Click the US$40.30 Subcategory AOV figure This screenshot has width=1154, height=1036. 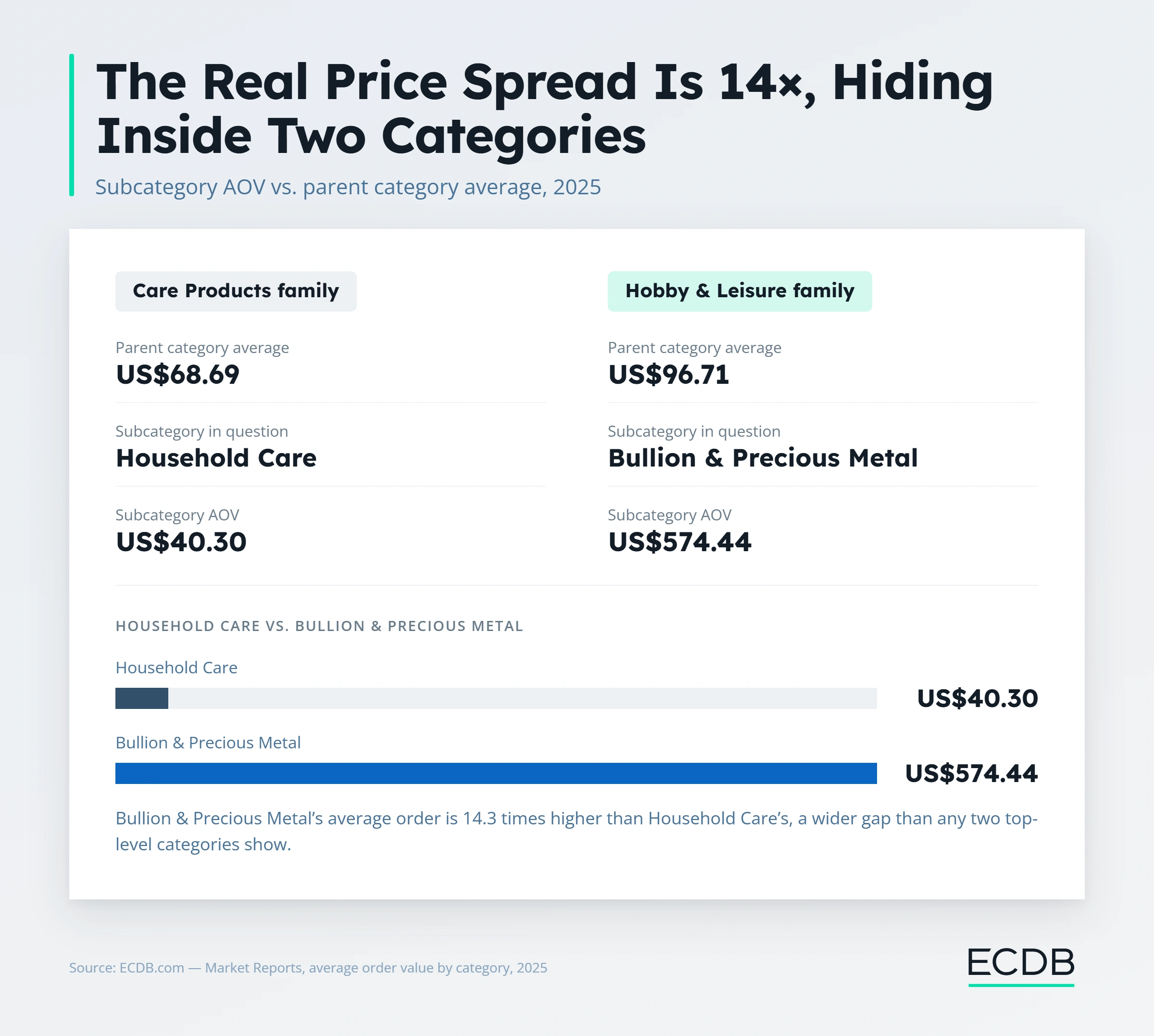pyautogui.click(x=181, y=542)
